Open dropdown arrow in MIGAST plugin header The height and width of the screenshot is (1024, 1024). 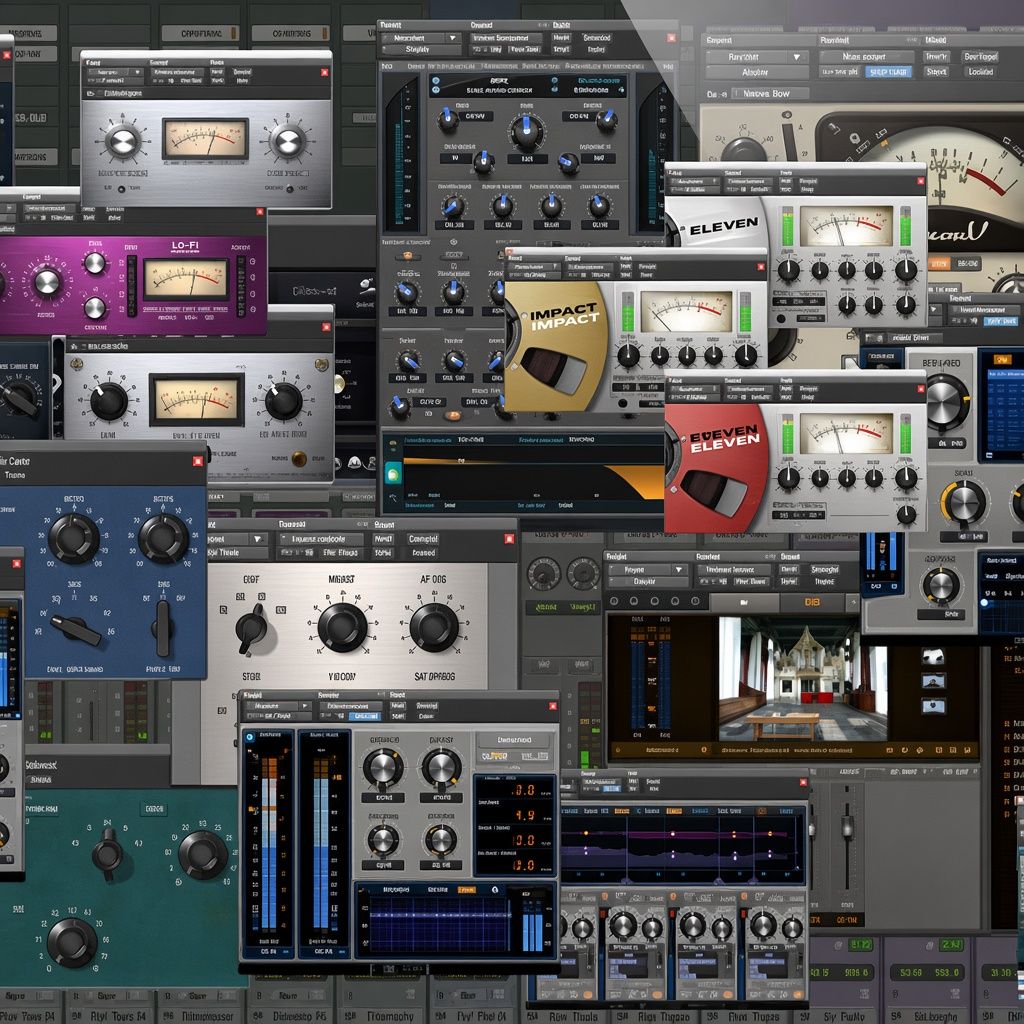257,539
